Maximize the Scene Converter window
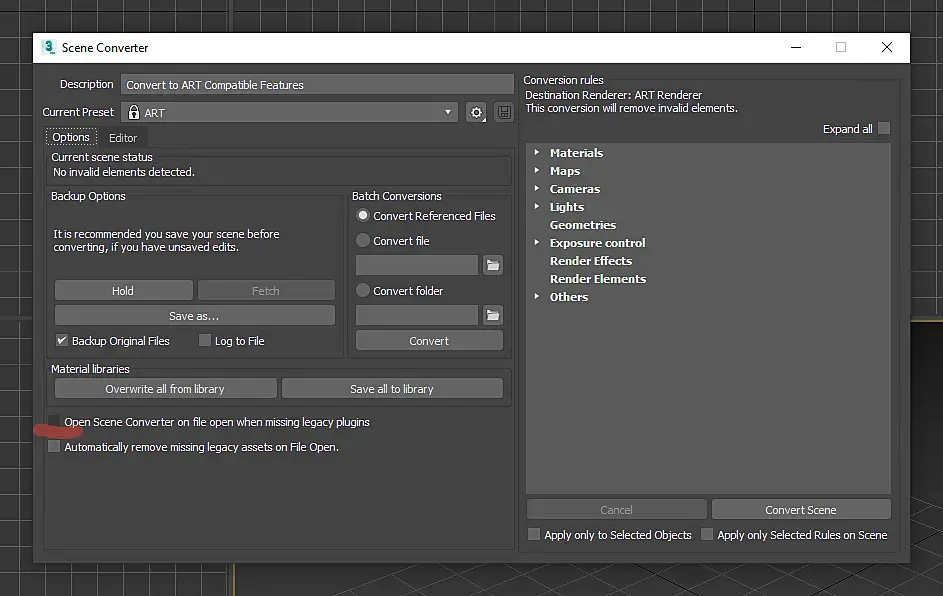The height and width of the screenshot is (596, 943). click(x=841, y=48)
